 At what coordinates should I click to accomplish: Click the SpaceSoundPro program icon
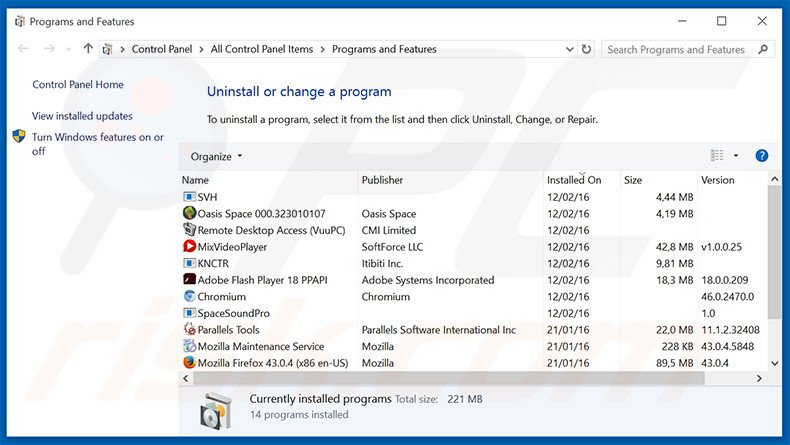(x=189, y=313)
